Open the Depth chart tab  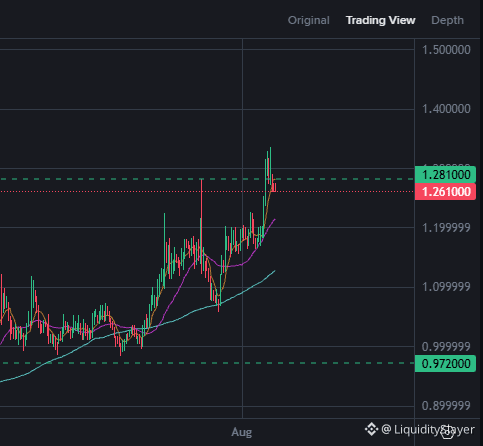coord(447,20)
